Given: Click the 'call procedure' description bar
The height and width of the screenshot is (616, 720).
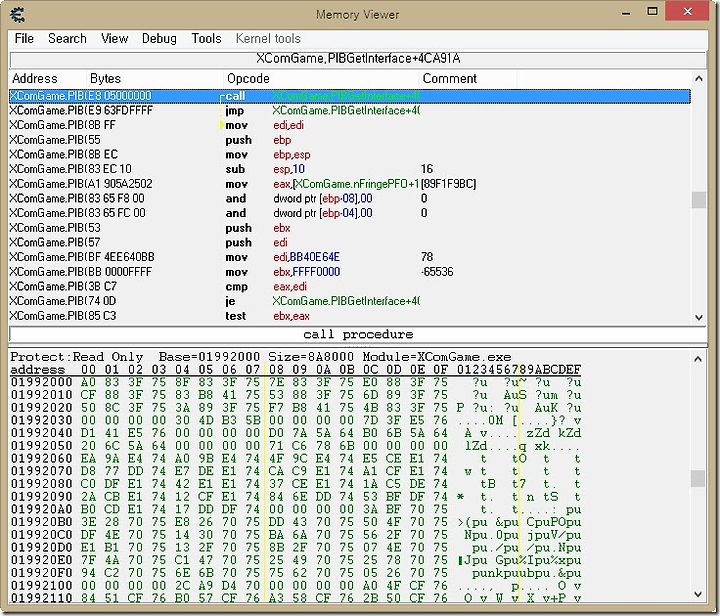Looking at the screenshot, I should pyautogui.click(x=358, y=334).
